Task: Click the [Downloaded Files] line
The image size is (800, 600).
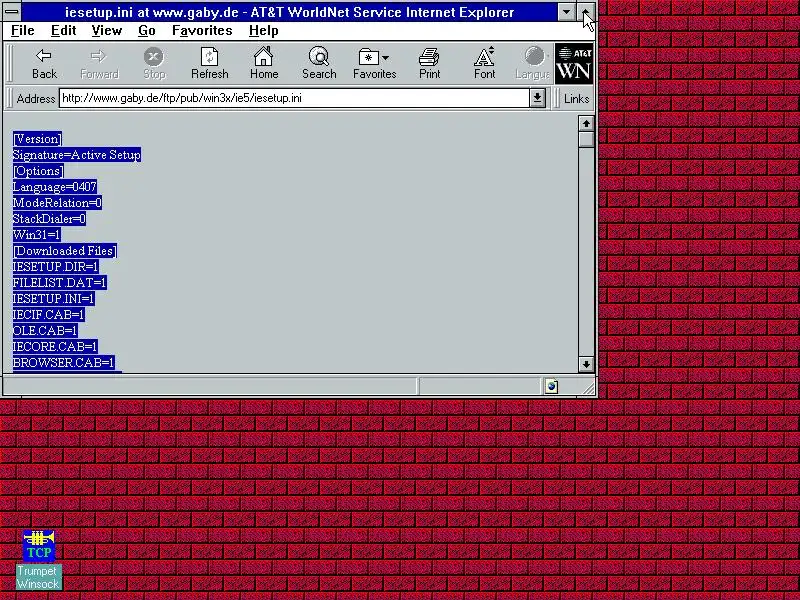Action: tap(65, 251)
